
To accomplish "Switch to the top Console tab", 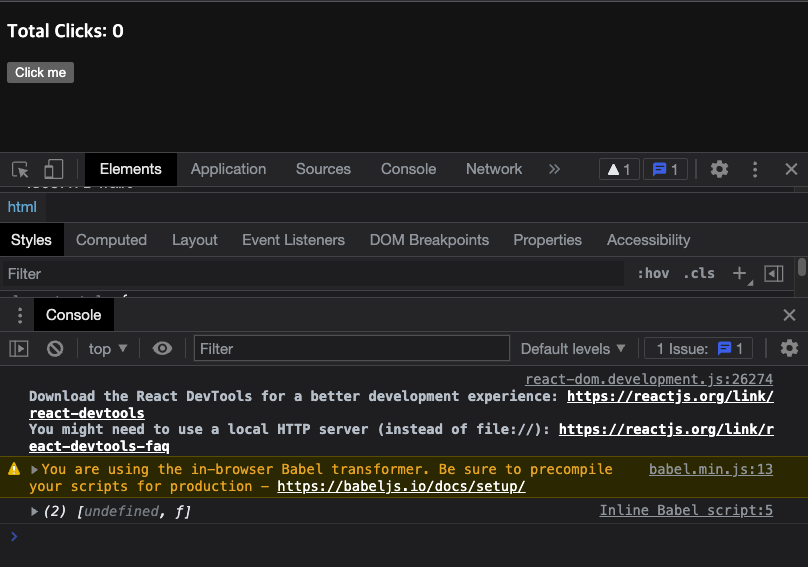I will click(x=408, y=169).
